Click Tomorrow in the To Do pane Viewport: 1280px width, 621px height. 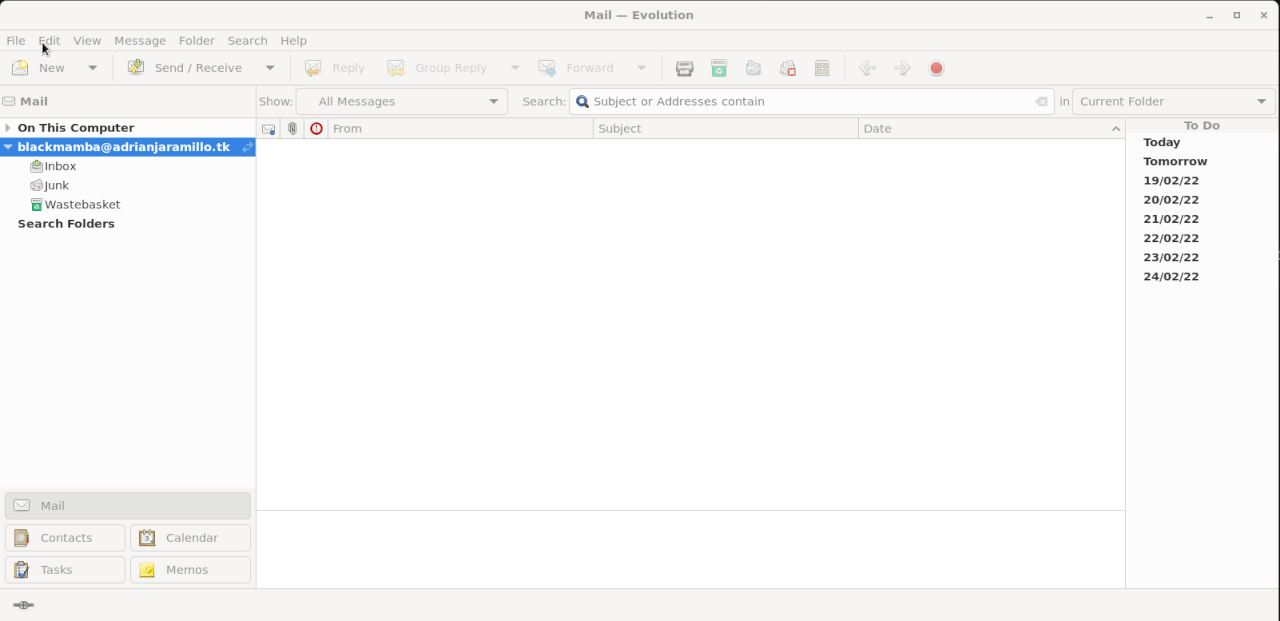click(x=1175, y=161)
